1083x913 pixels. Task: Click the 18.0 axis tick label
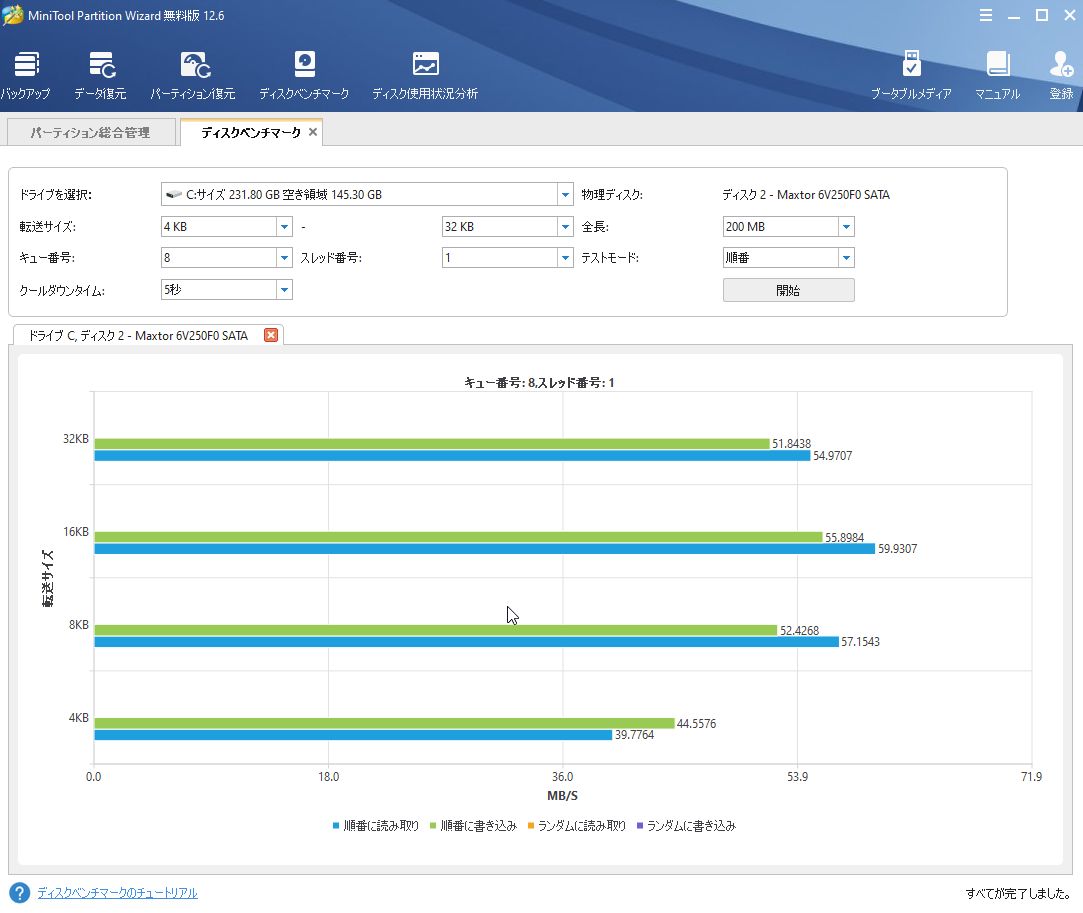[x=329, y=776]
